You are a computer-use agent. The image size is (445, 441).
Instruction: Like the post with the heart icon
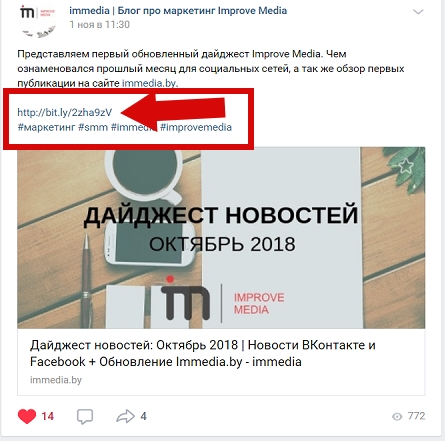coord(27,416)
